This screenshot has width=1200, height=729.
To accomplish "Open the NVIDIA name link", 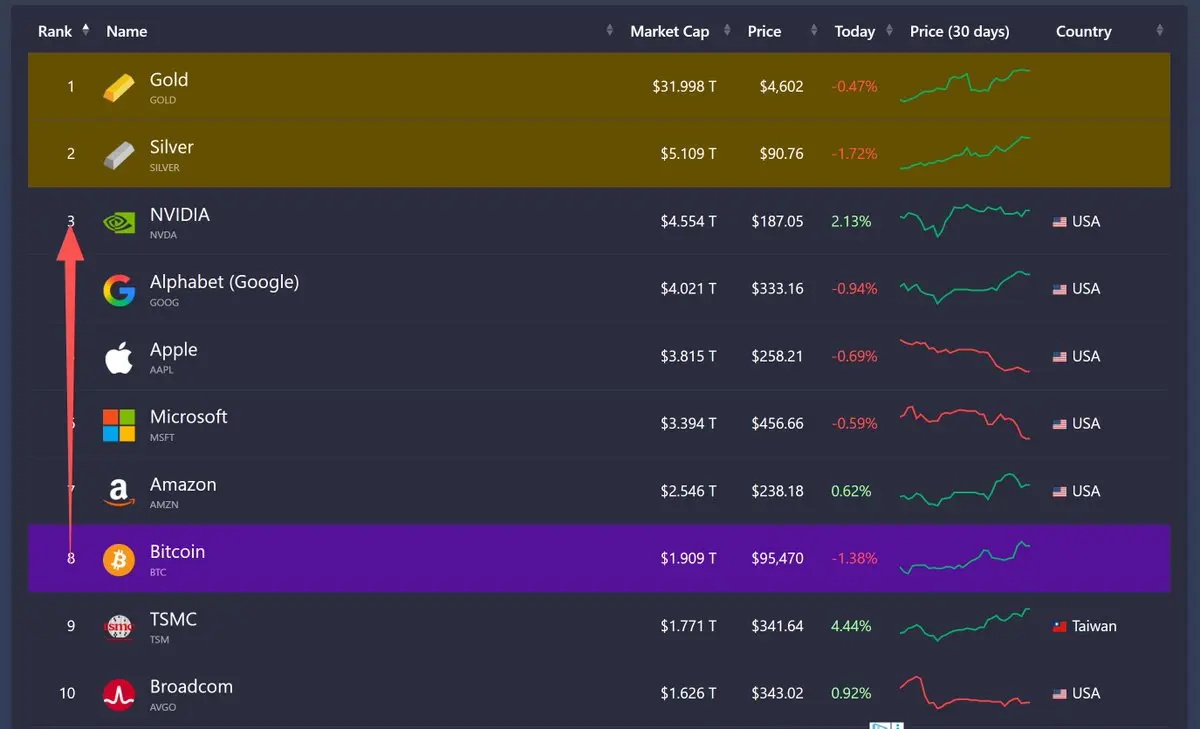I will [179, 215].
